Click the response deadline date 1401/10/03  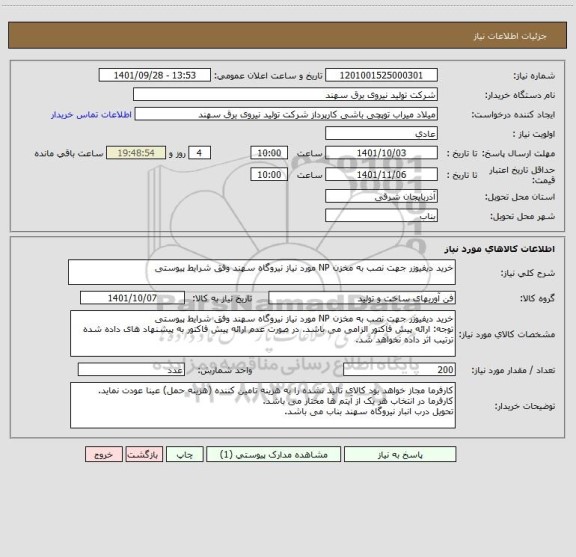(381, 153)
